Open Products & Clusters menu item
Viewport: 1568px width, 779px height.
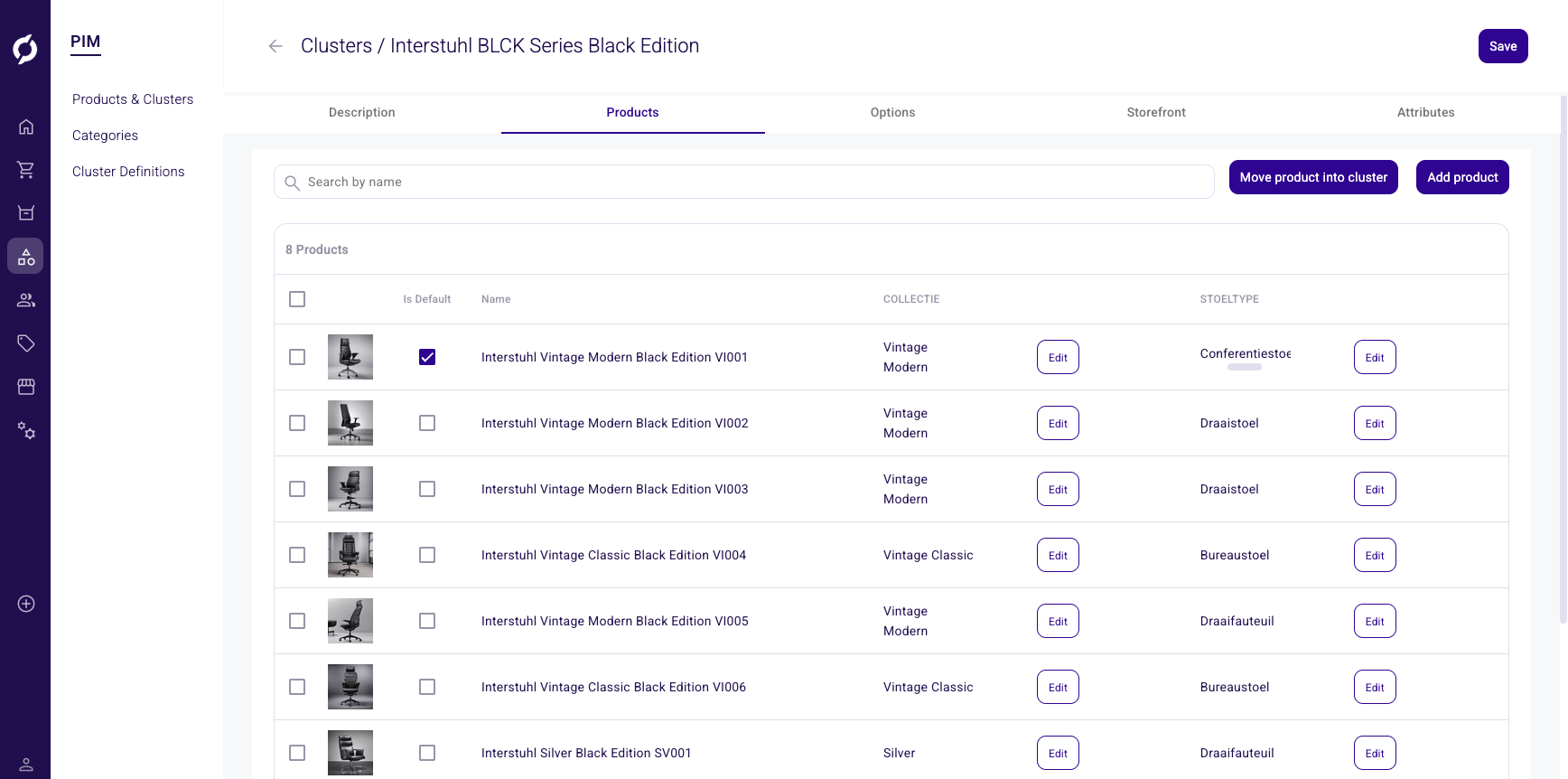[x=133, y=99]
